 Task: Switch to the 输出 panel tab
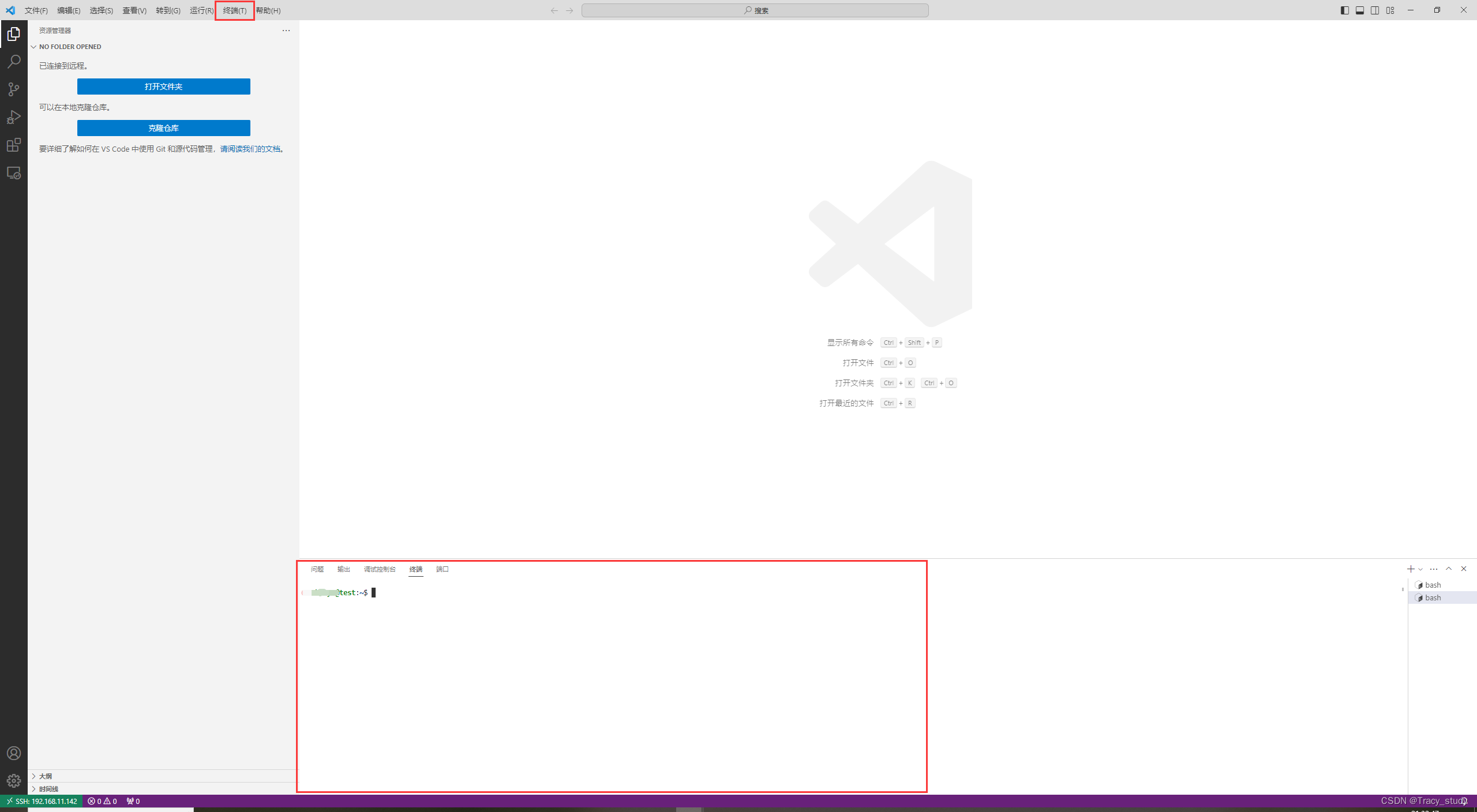tap(344, 569)
